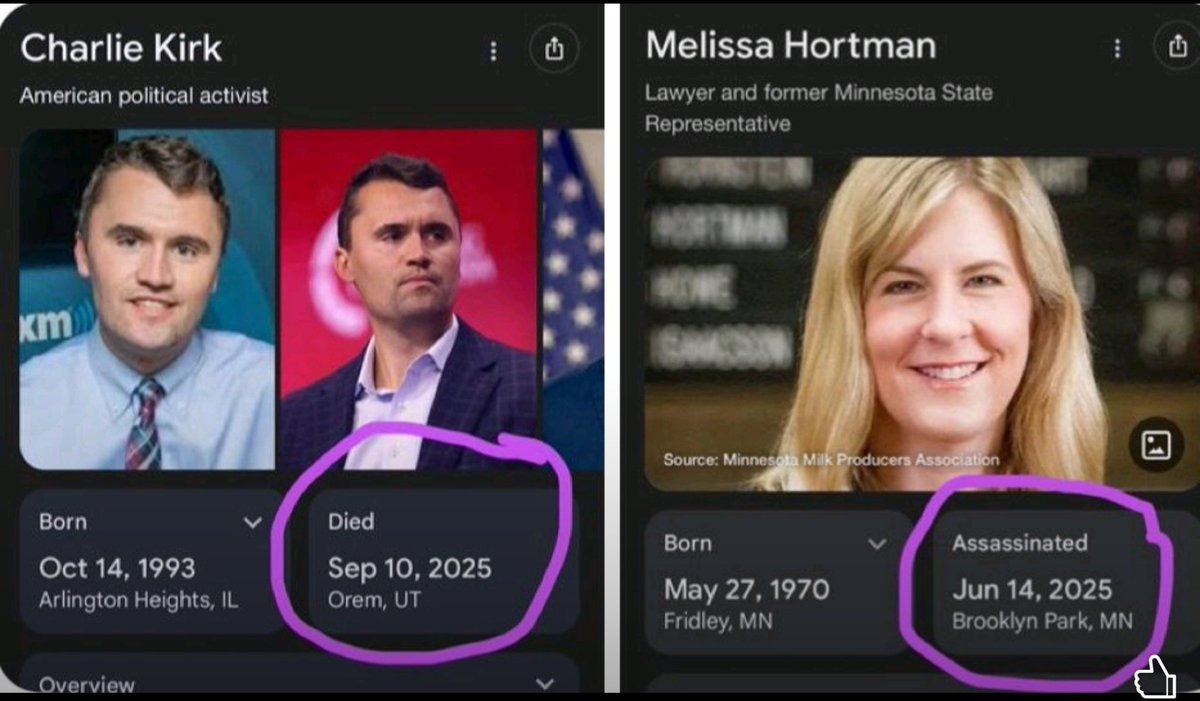
Task: Open image gallery icon on Hortman photo
Action: tap(1156, 446)
